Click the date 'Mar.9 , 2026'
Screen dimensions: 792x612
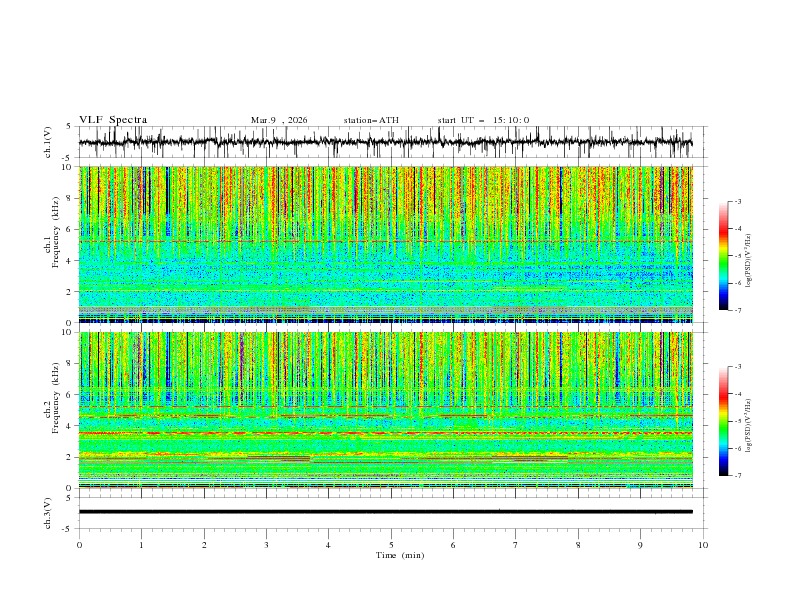[x=279, y=120]
